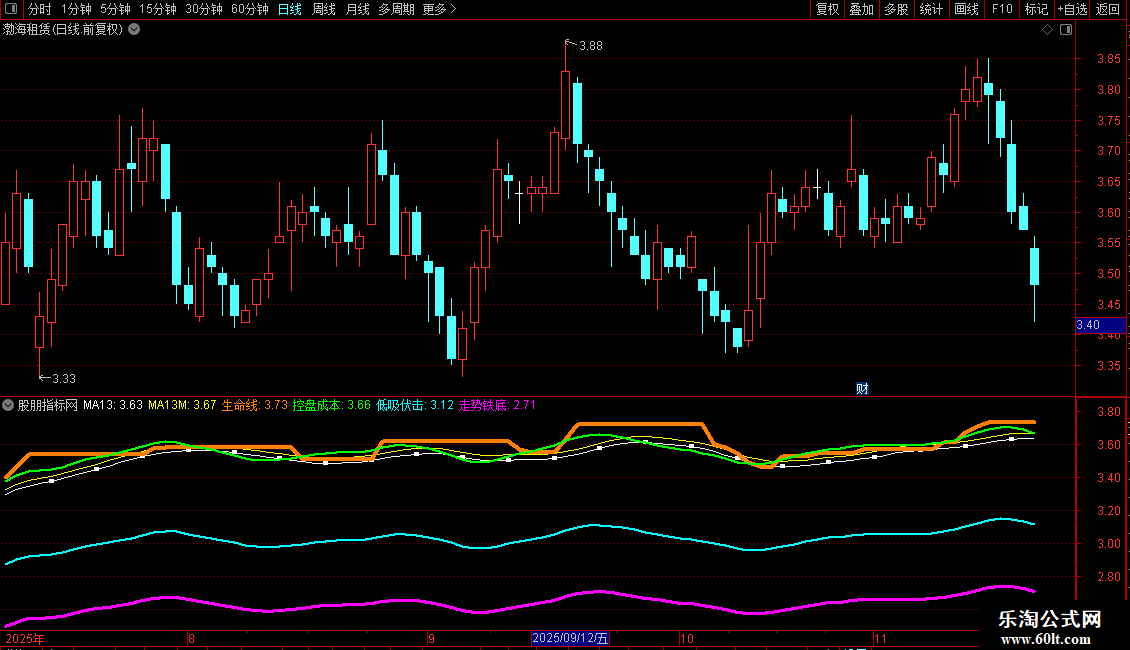Open 多周期 multi-period view
Viewport: 1130px width, 650px height.
(x=396, y=9)
